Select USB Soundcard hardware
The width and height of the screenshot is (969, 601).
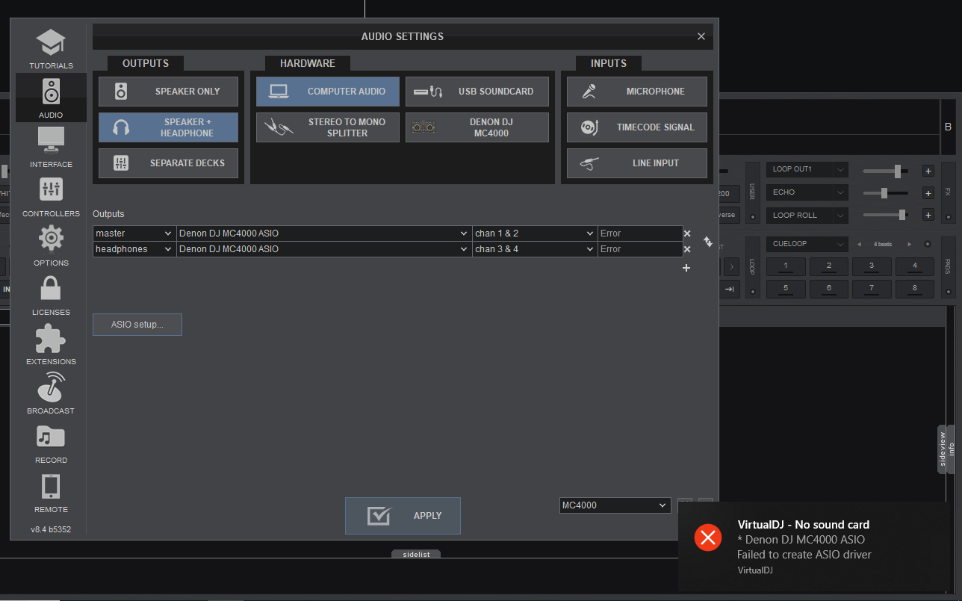click(x=477, y=91)
